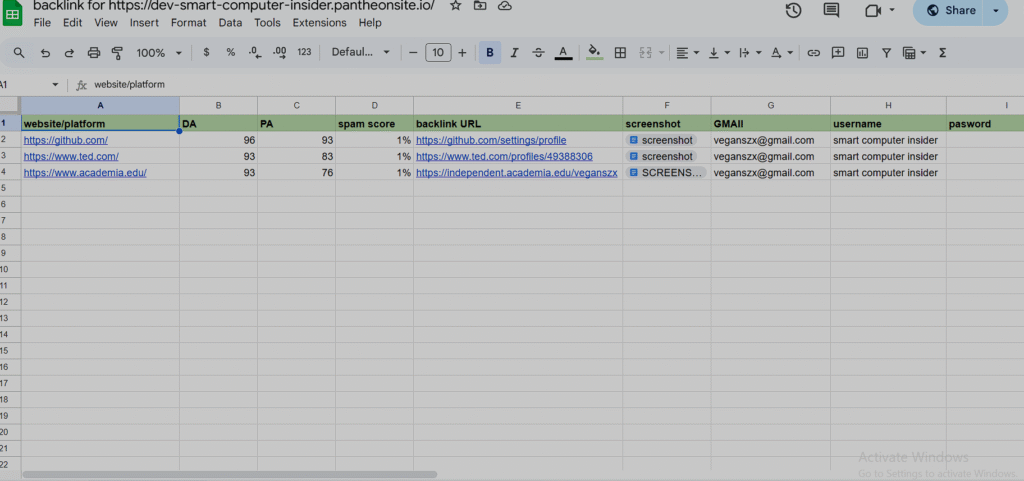Toggle bold formatting
Screen dimensions: 1024x481
point(489,53)
